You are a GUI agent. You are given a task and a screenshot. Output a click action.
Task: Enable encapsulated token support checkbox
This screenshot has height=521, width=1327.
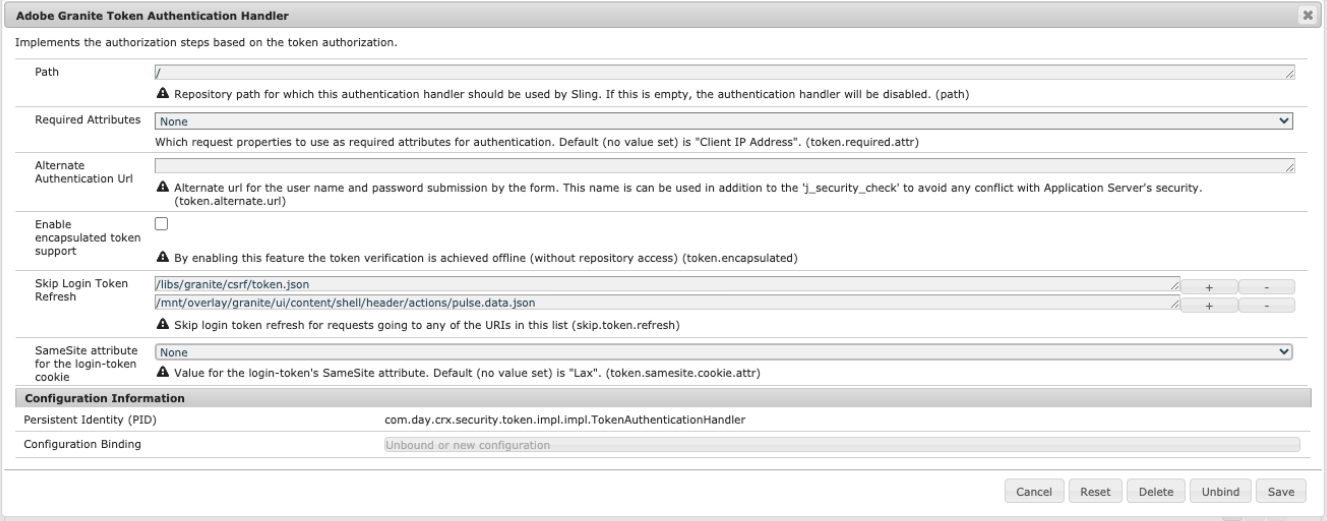tap(161, 223)
